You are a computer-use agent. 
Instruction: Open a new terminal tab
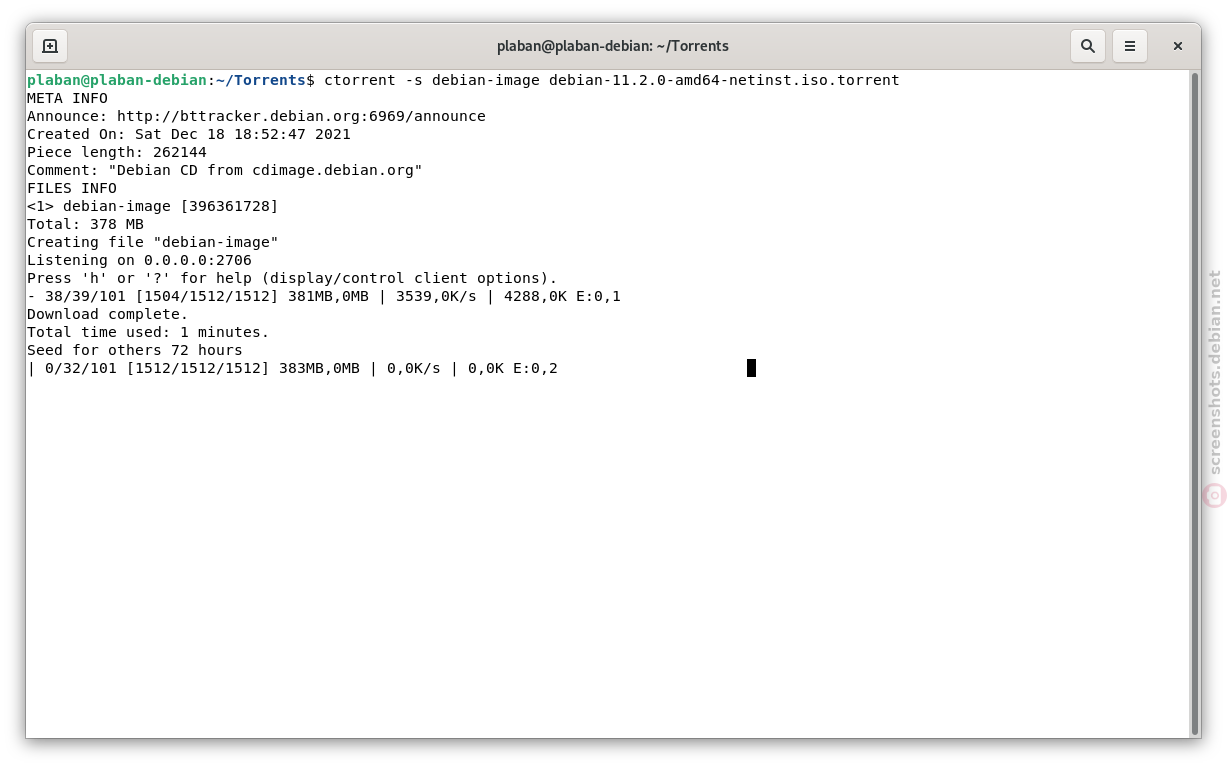[x=50, y=46]
